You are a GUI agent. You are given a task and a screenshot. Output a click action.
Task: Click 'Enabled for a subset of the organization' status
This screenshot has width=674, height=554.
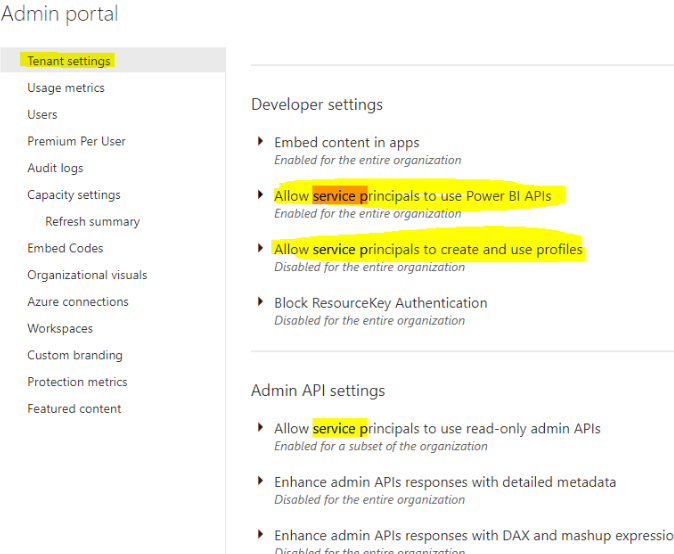click(381, 446)
